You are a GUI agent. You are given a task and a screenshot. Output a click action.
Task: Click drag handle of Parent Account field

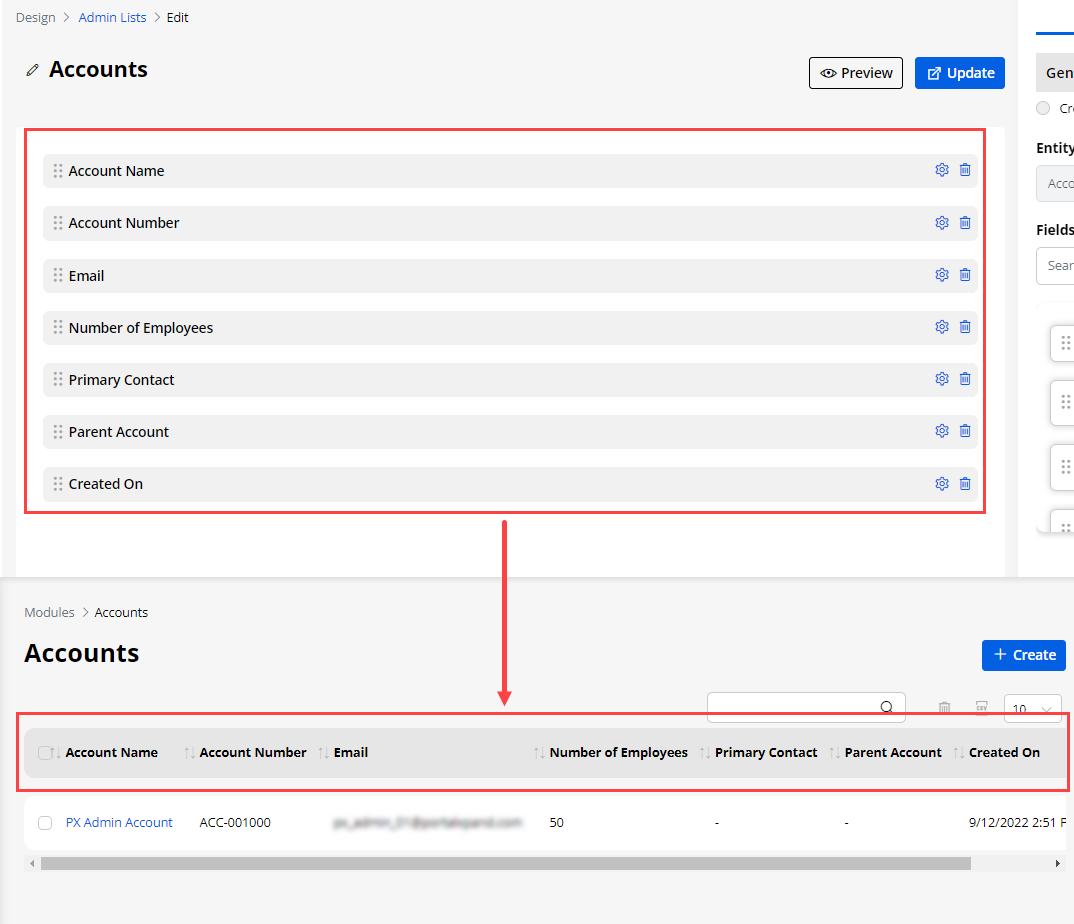coord(58,432)
